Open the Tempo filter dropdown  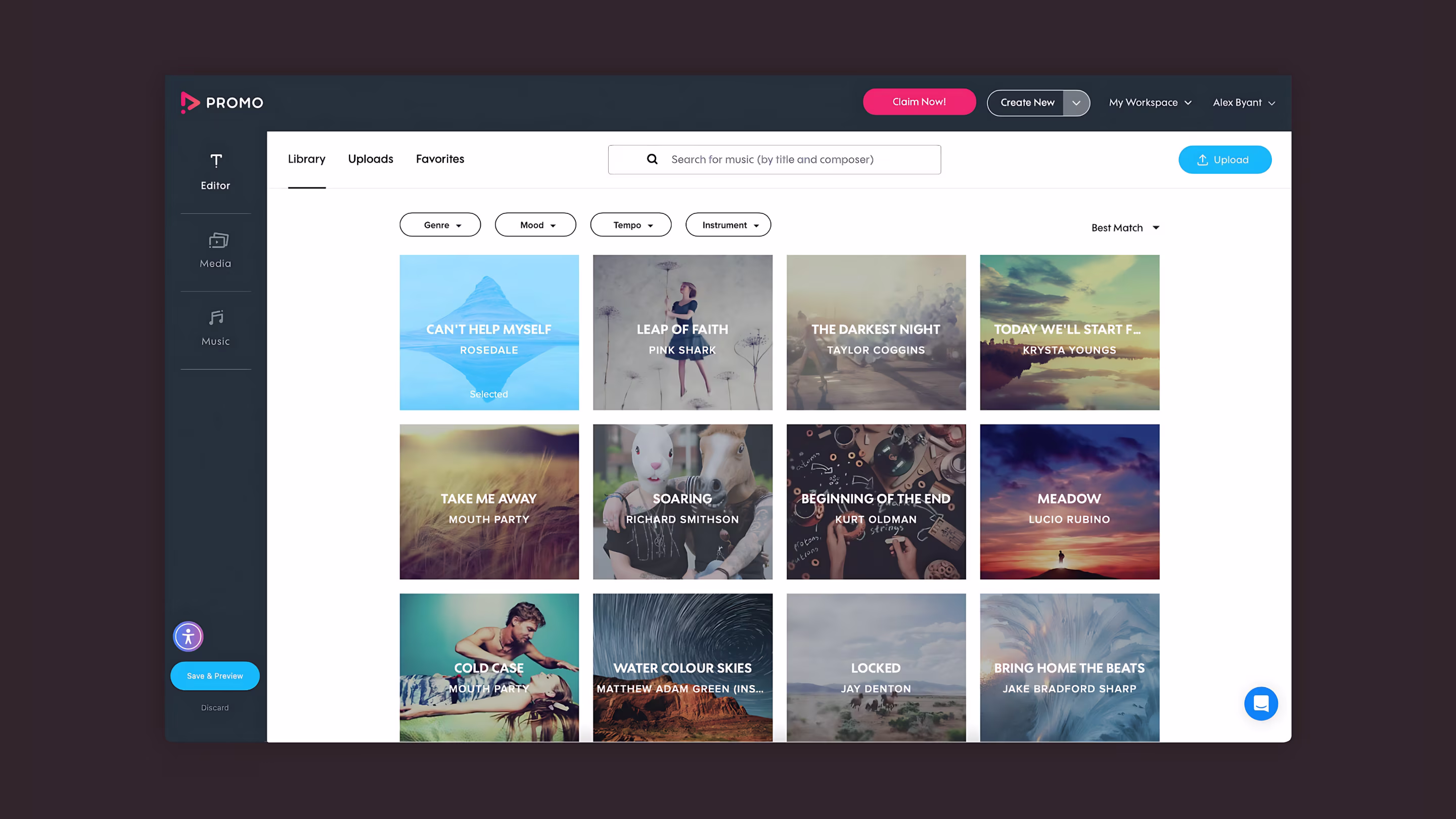pos(631,225)
